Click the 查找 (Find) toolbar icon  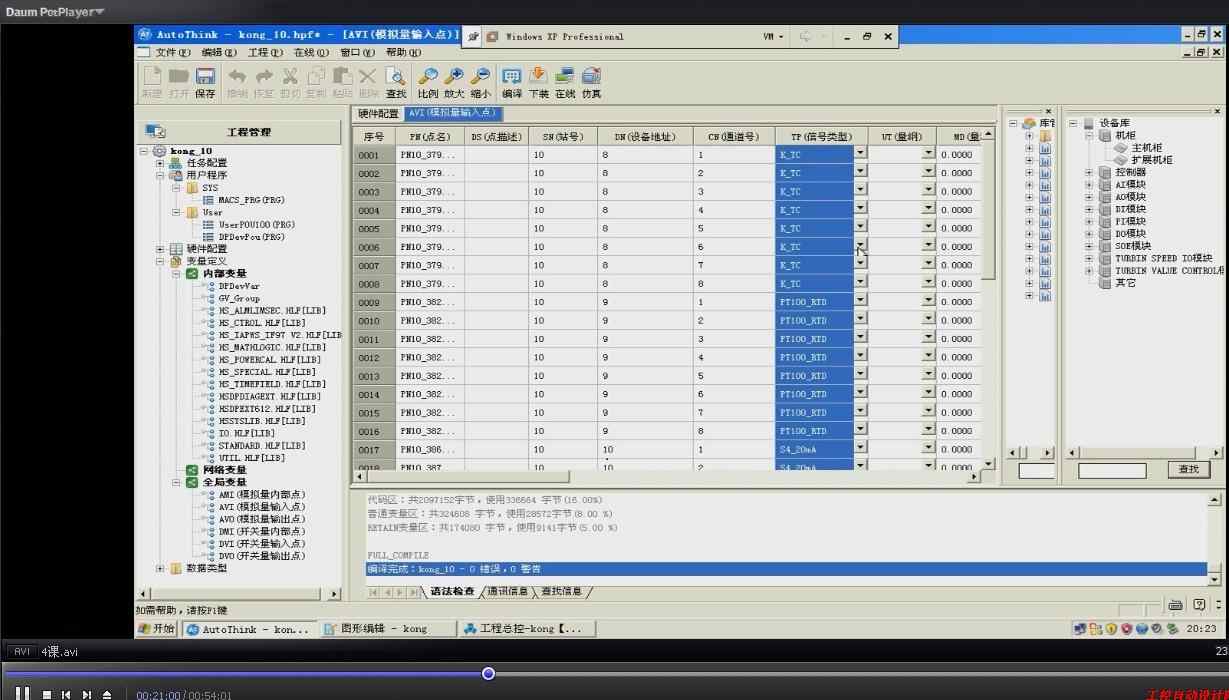point(396,76)
